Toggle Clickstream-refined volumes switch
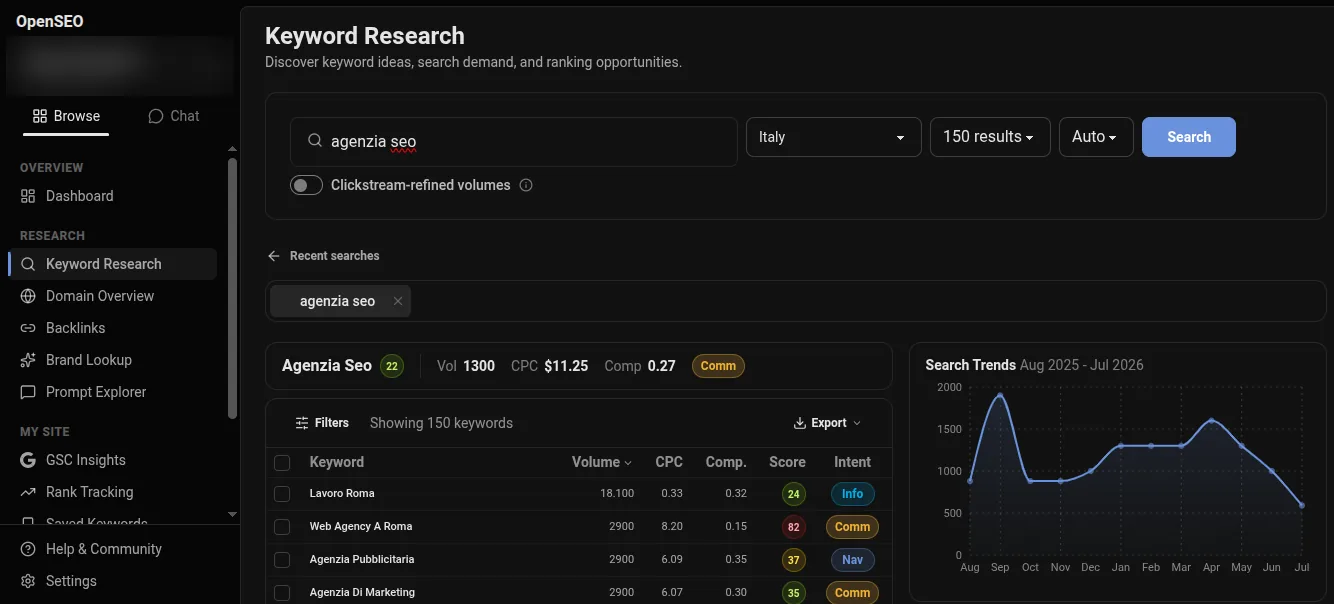Viewport: 1334px width, 604px height. point(306,185)
